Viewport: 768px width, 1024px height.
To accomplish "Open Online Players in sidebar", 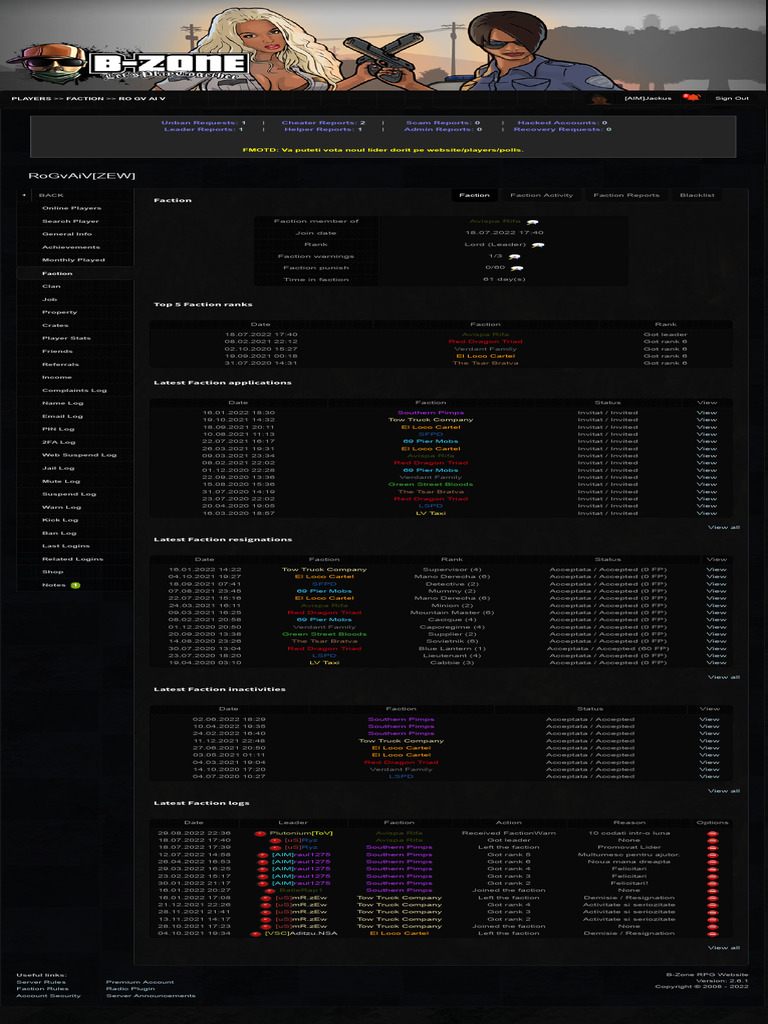I will pos(72,208).
